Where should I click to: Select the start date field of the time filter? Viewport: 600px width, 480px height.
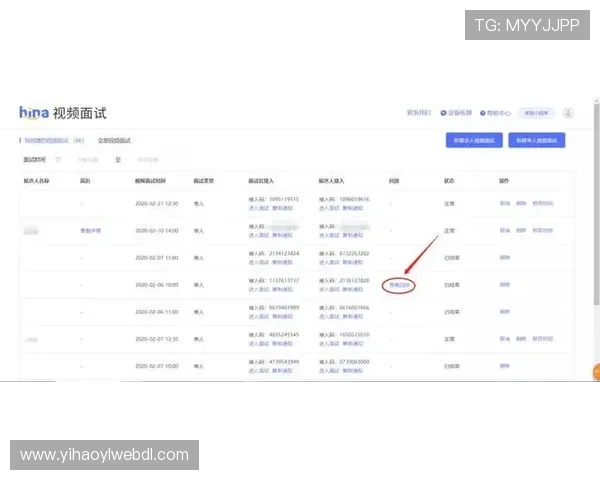(x=88, y=160)
